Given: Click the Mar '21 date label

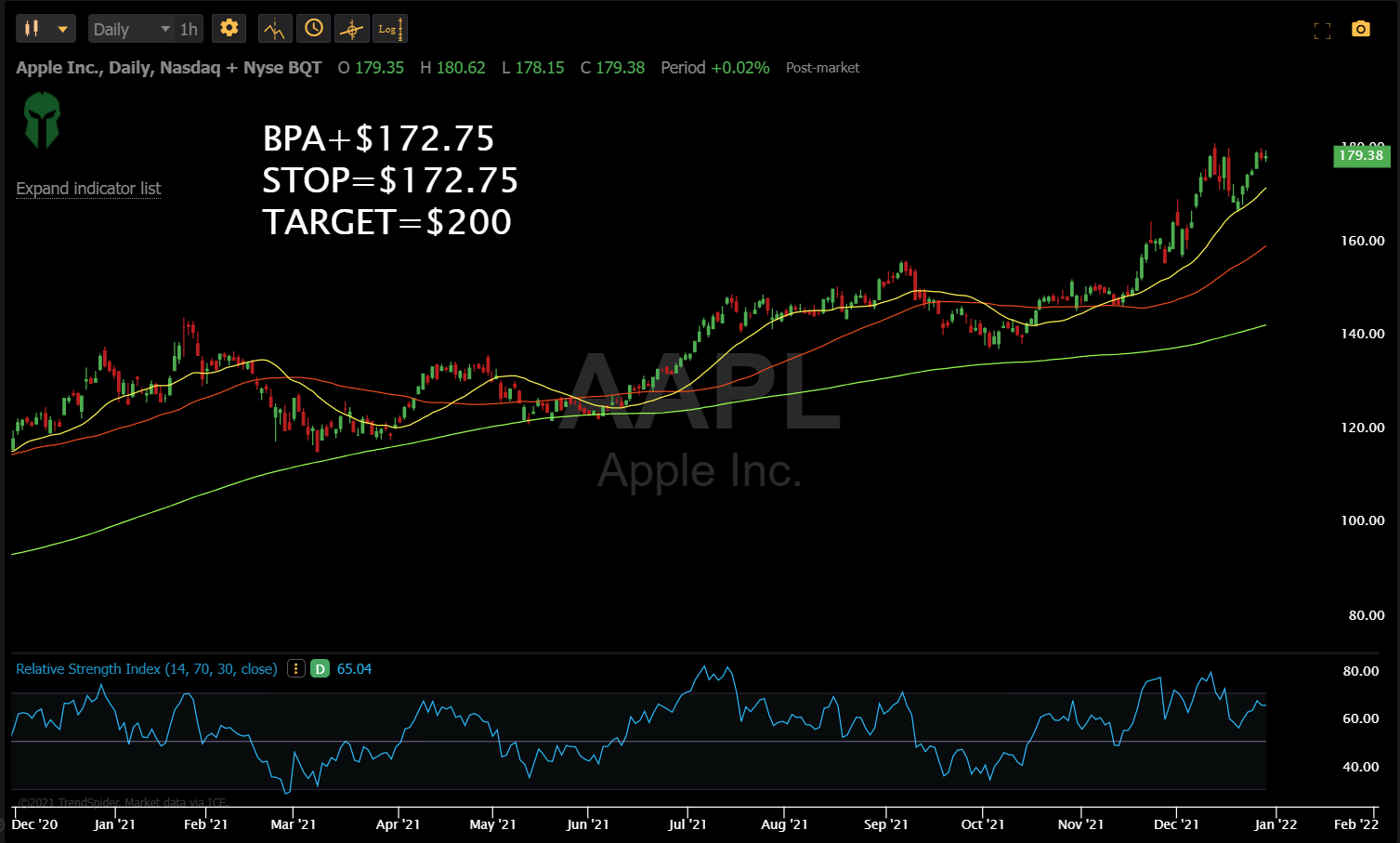Looking at the screenshot, I should point(294,824).
